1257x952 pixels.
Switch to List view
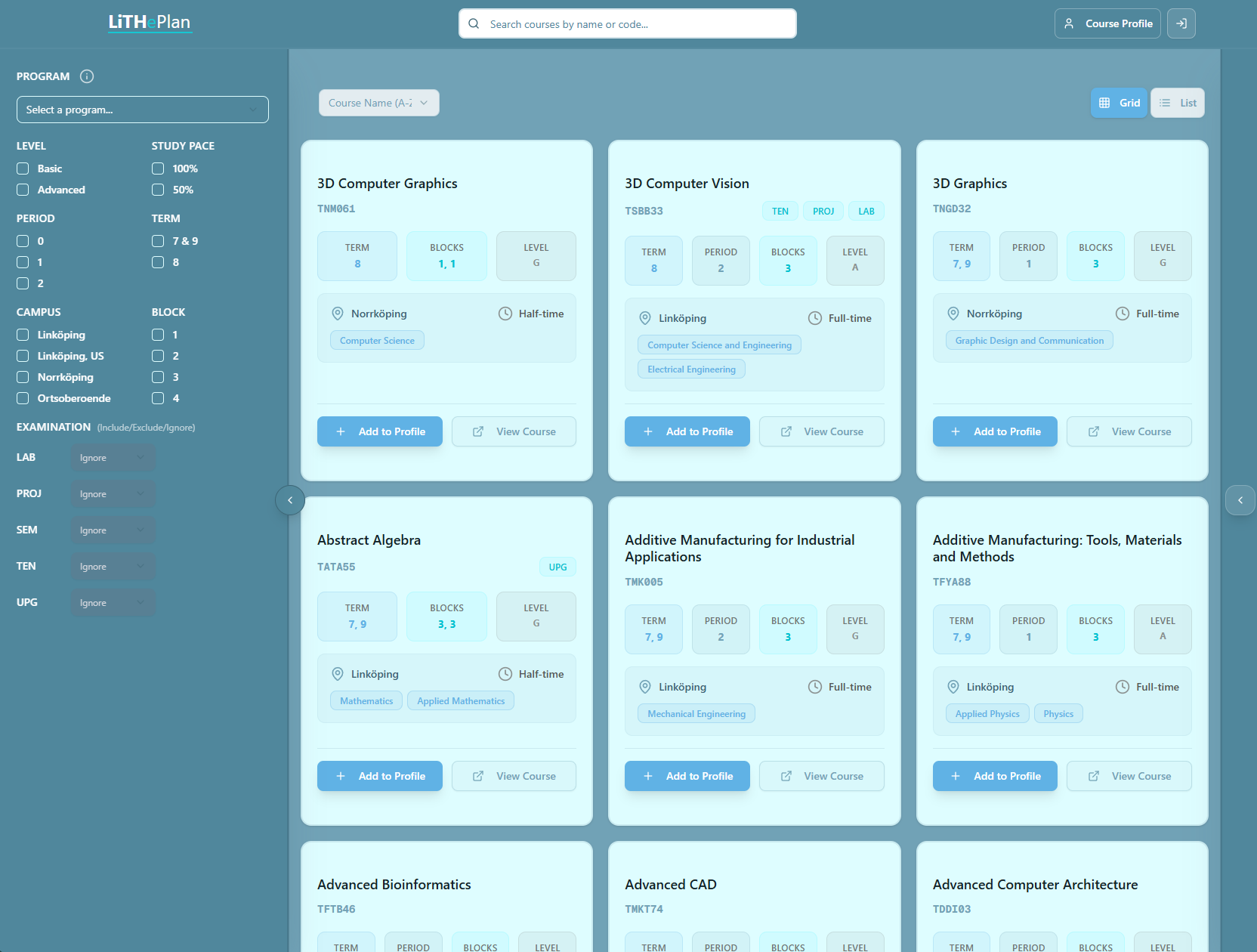click(x=1177, y=102)
